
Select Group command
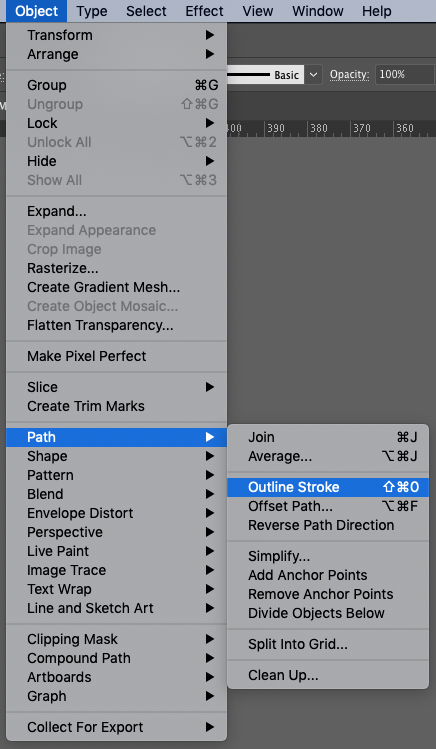117,85
